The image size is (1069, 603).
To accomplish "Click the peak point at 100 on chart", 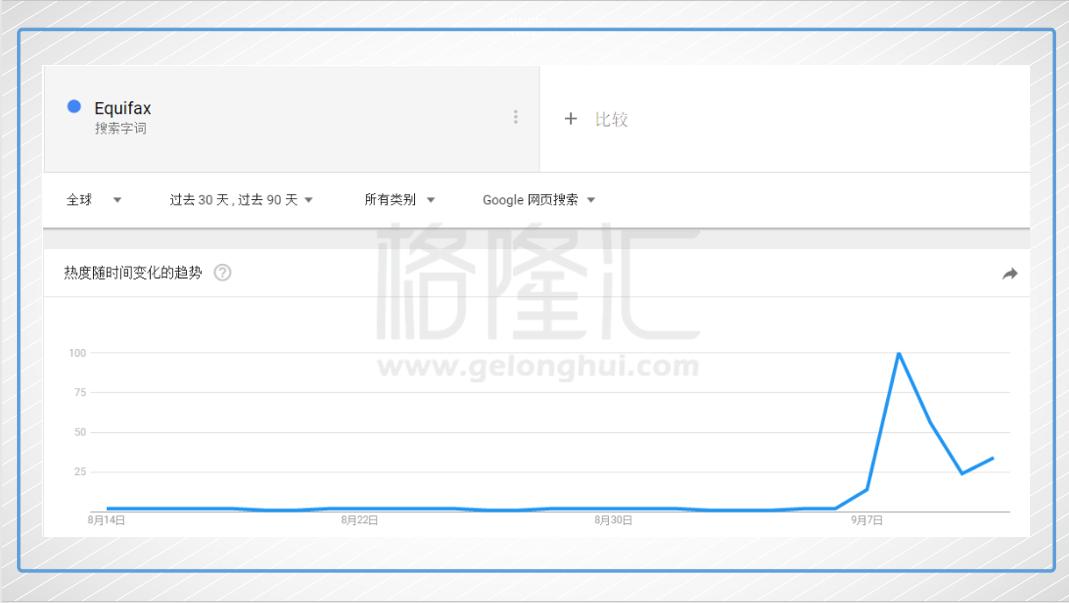I will coord(899,353).
